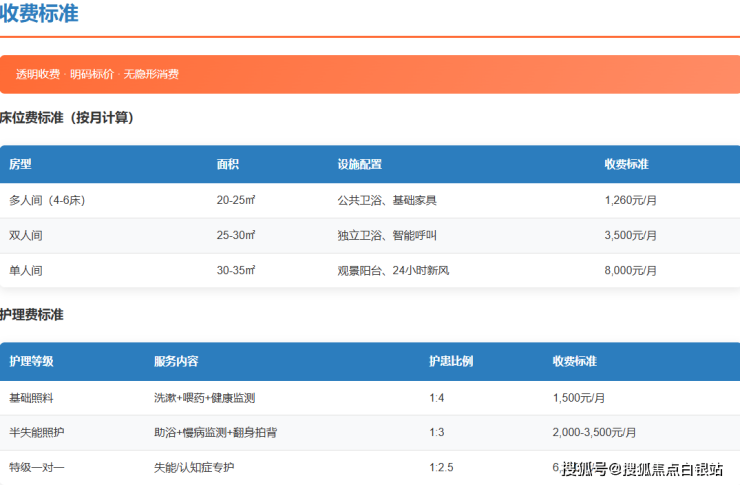Click the 8,000元/月 price cell
The image size is (740, 485).
click(630, 271)
